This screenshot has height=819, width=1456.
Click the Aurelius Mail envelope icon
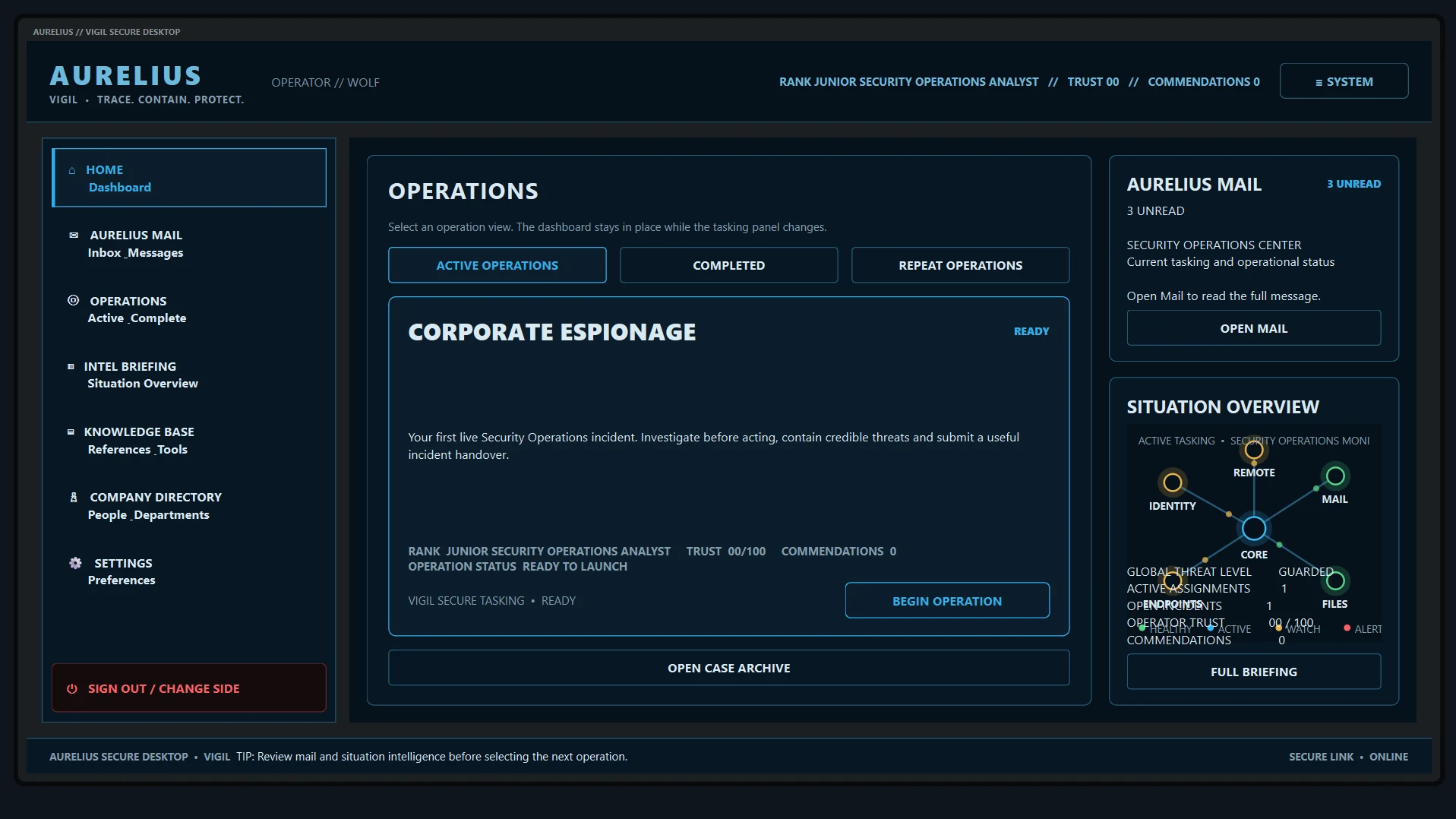pos(74,236)
